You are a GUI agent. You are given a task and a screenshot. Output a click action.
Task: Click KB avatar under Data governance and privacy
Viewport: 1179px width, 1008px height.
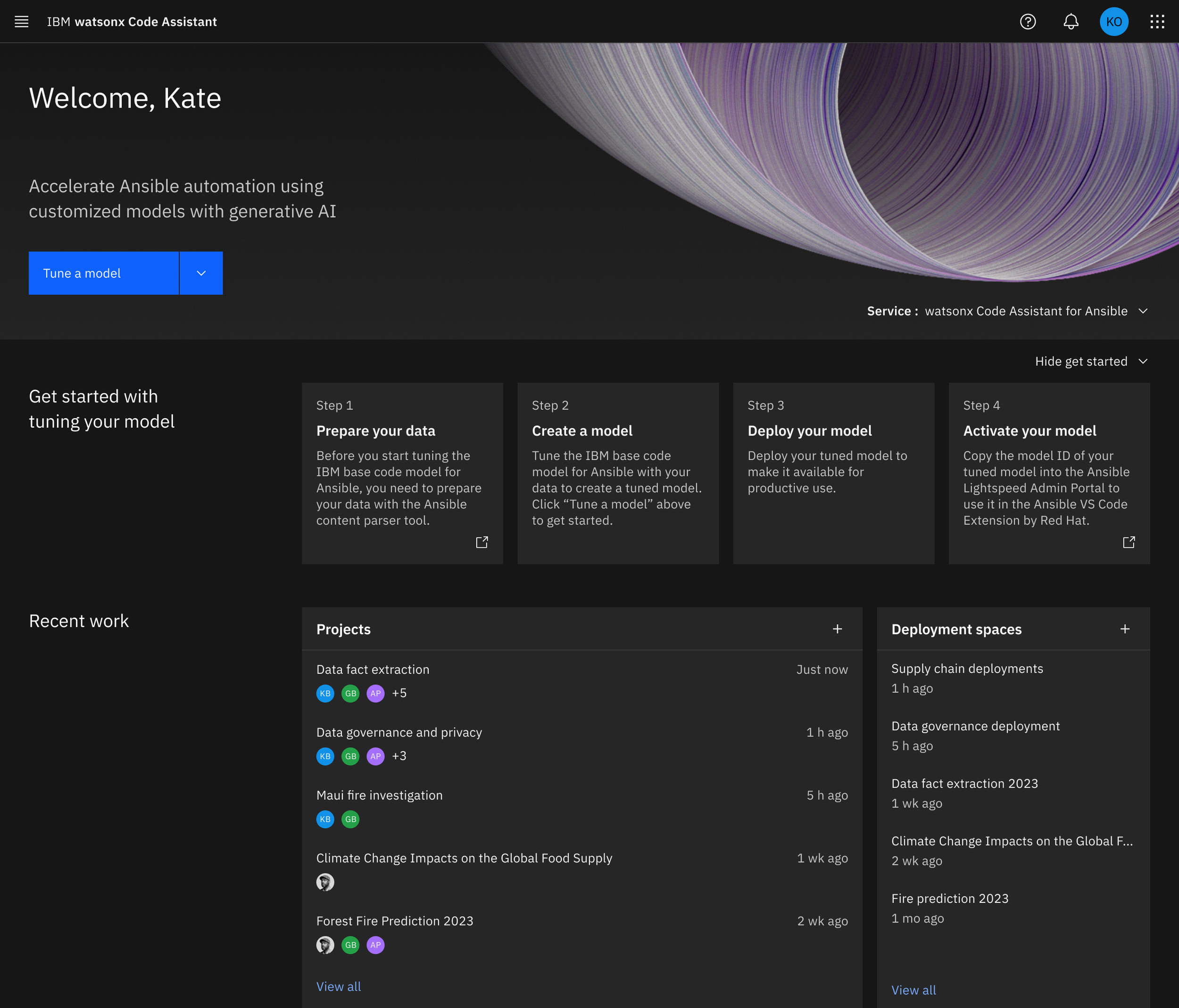pyautogui.click(x=325, y=756)
